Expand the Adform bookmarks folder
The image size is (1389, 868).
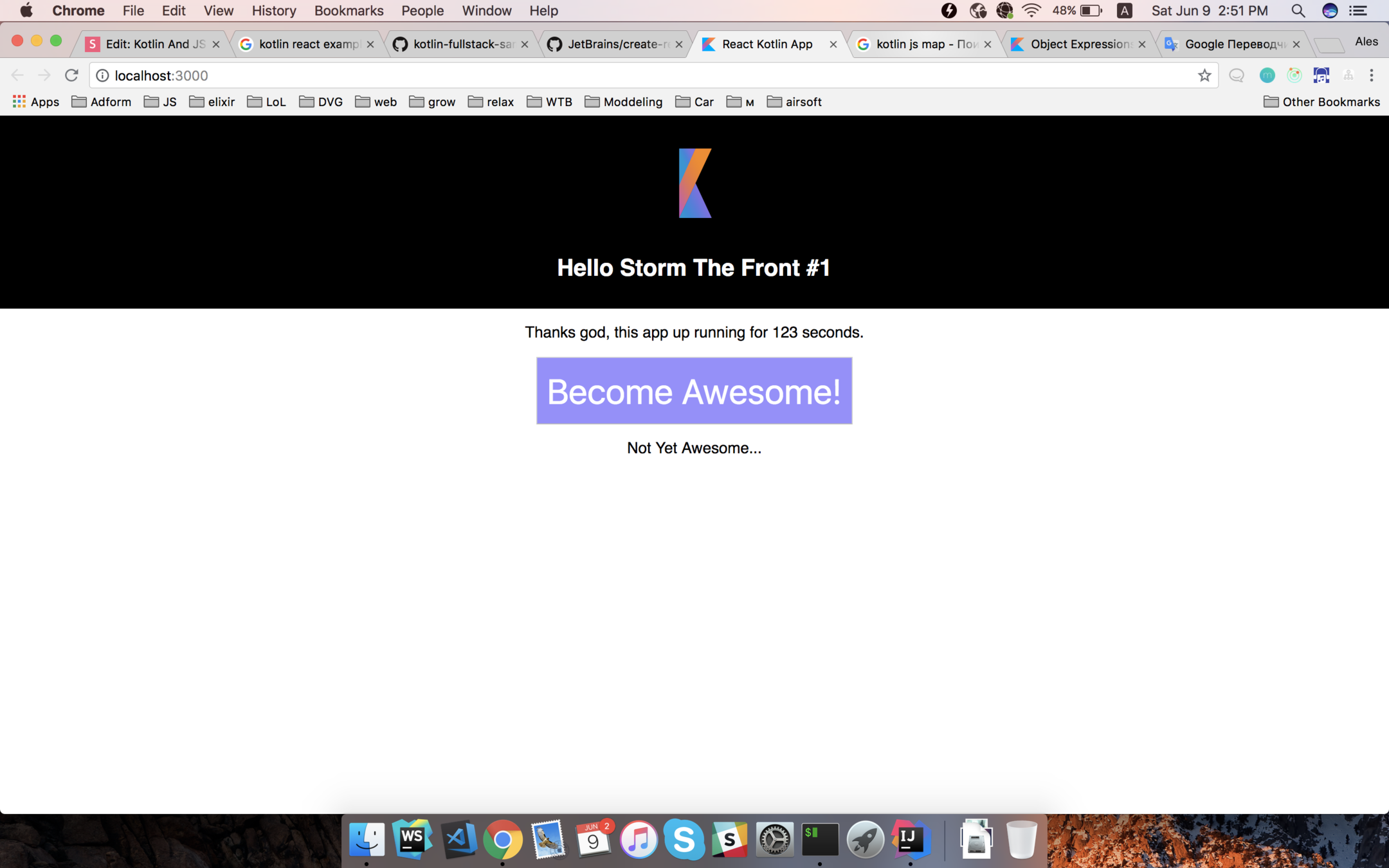(102, 102)
